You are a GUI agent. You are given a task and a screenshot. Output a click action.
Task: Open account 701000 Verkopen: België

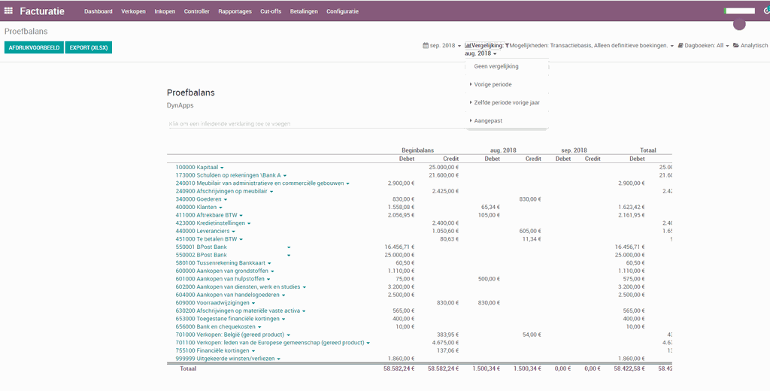pos(233,335)
